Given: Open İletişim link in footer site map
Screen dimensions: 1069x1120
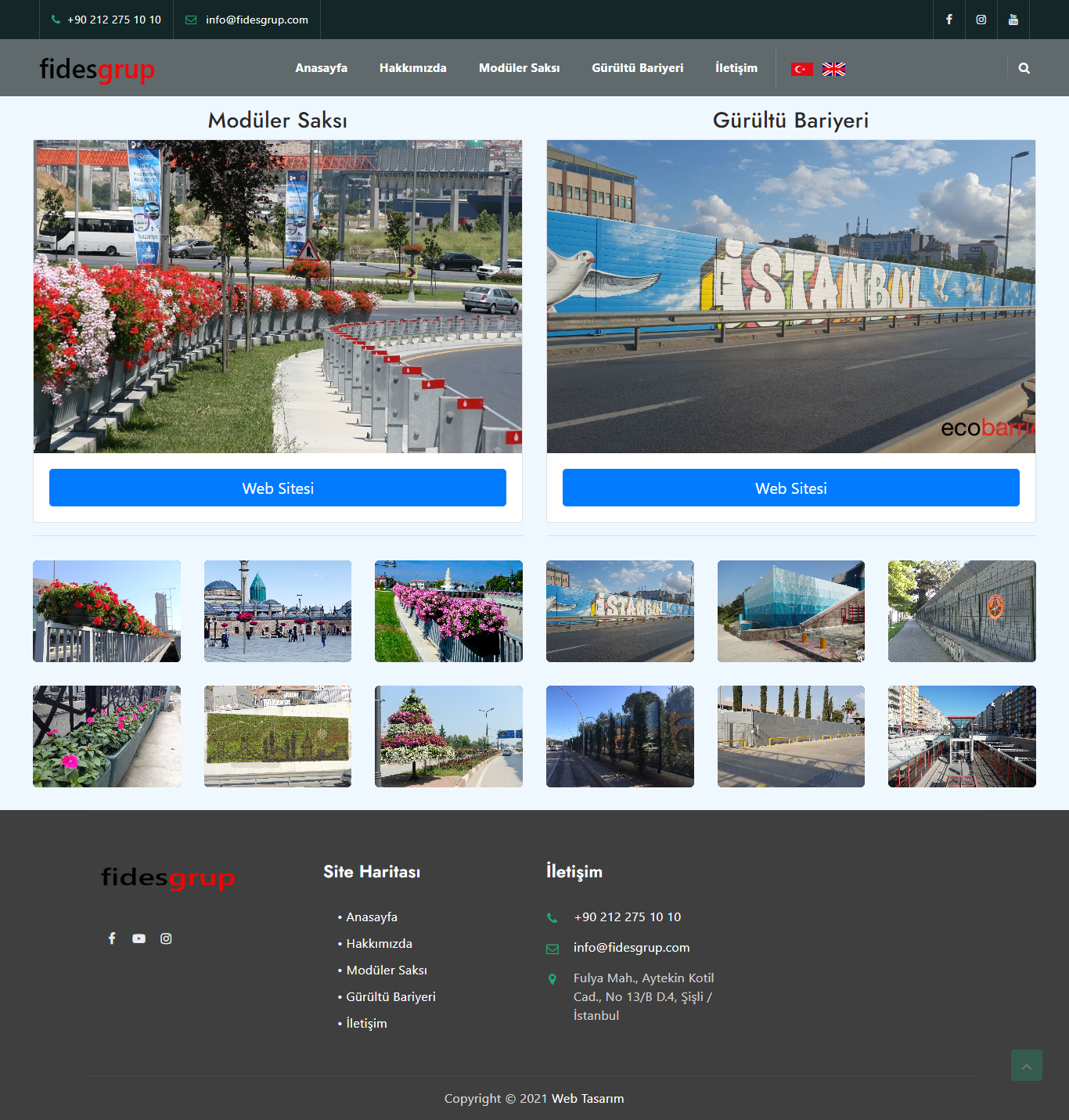Looking at the screenshot, I should pos(366,1023).
